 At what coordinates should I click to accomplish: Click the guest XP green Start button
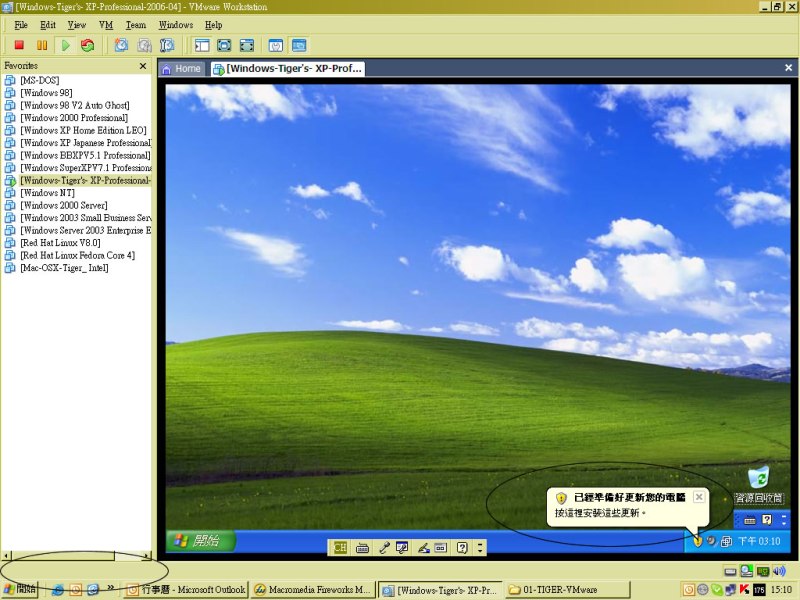pyautogui.click(x=201, y=540)
